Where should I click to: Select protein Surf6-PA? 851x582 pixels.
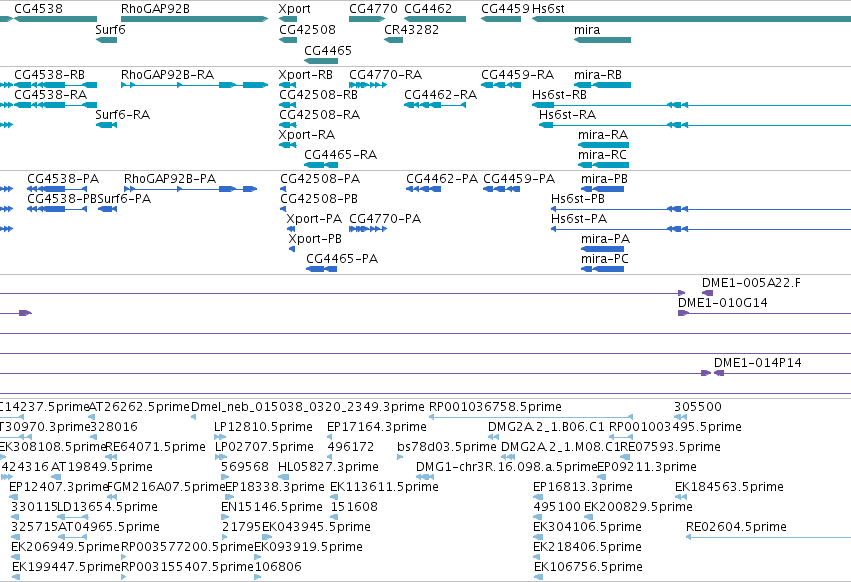[107, 209]
